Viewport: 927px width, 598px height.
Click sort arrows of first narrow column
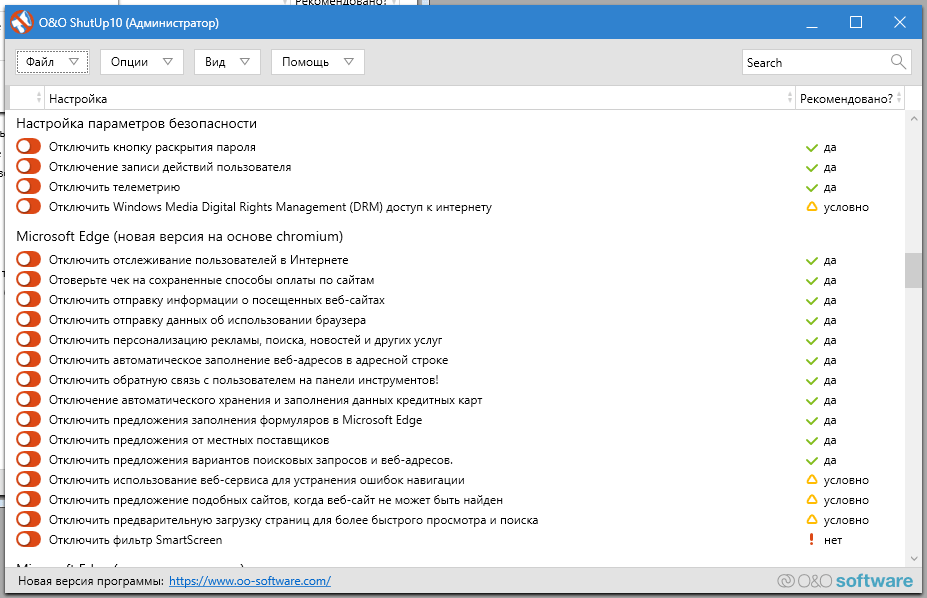(x=39, y=98)
